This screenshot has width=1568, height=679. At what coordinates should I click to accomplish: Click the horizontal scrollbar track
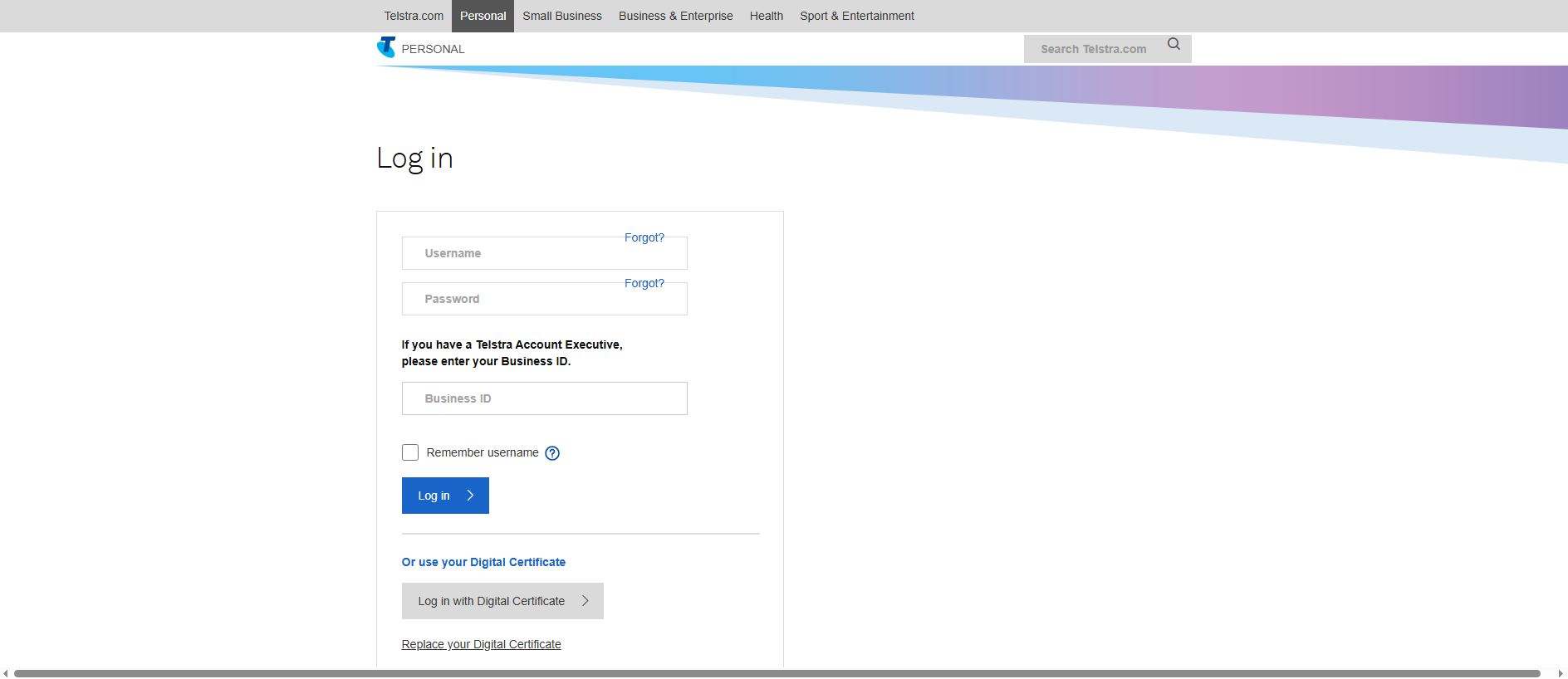coord(777,673)
